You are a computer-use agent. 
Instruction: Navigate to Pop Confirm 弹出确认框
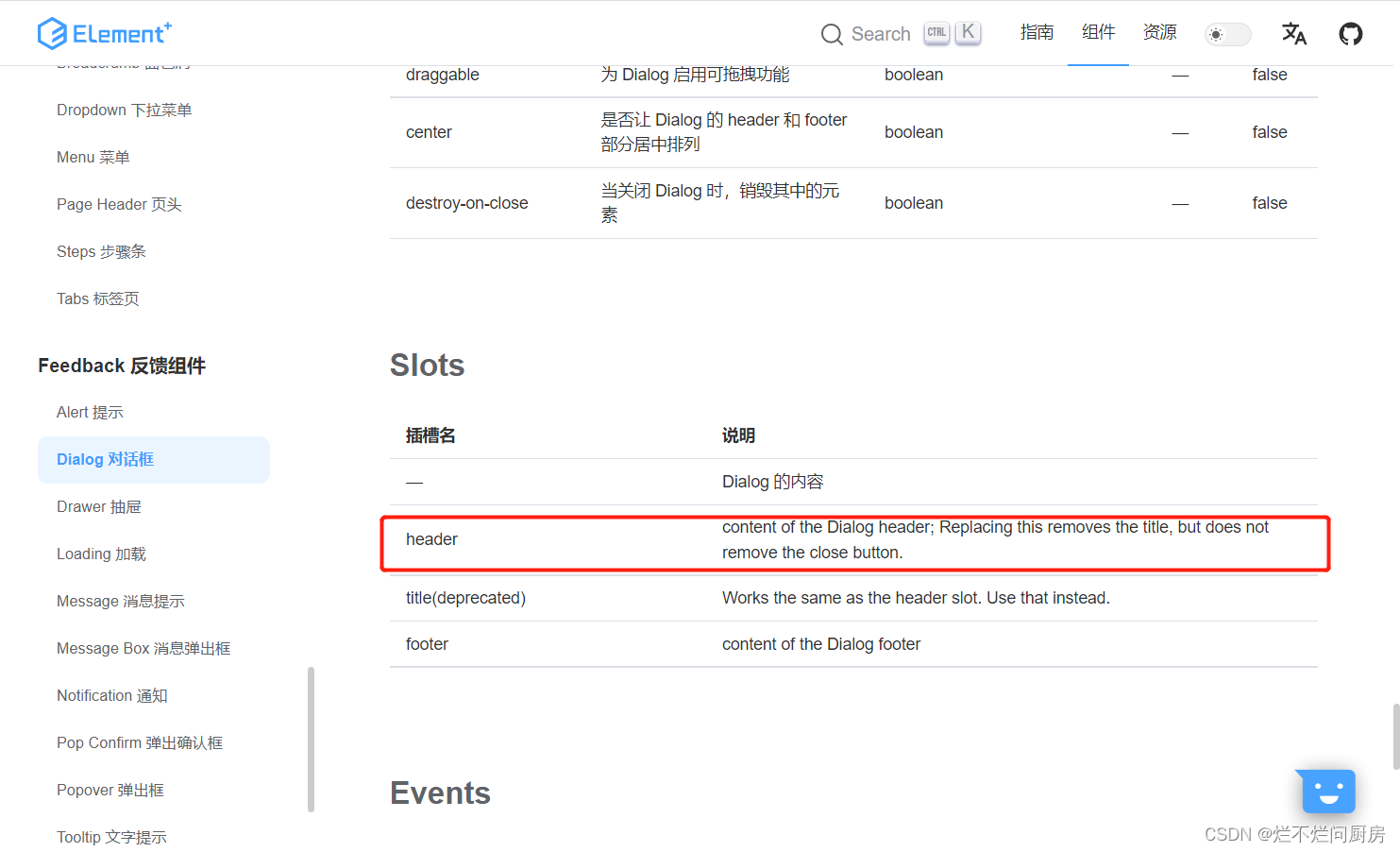(140, 742)
